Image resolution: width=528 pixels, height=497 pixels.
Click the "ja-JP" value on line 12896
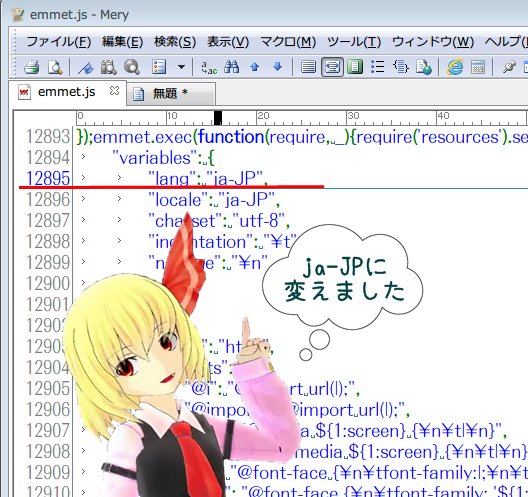click(247, 200)
